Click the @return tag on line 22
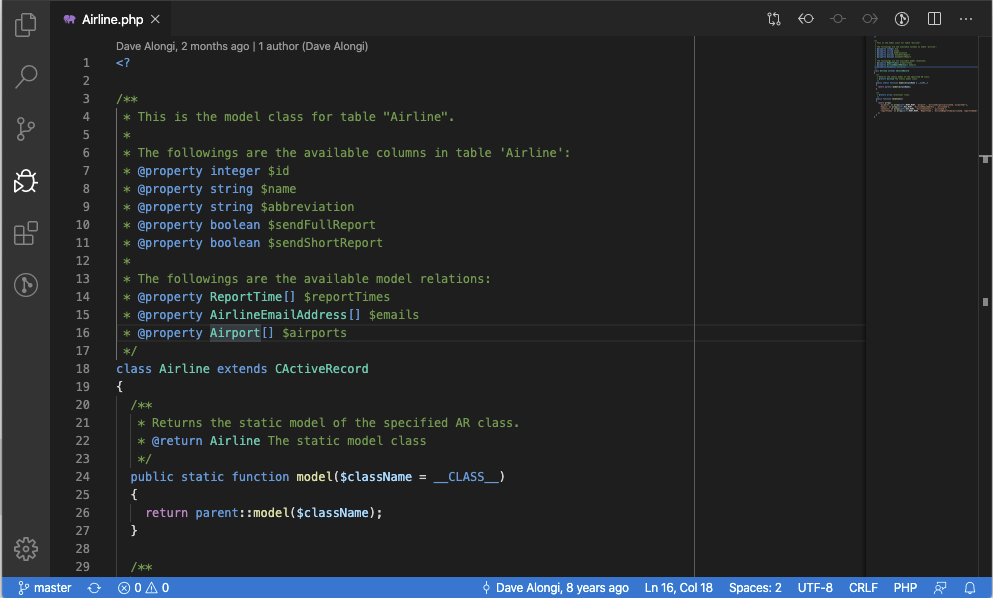The height and width of the screenshot is (598, 993). pos(177,441)
